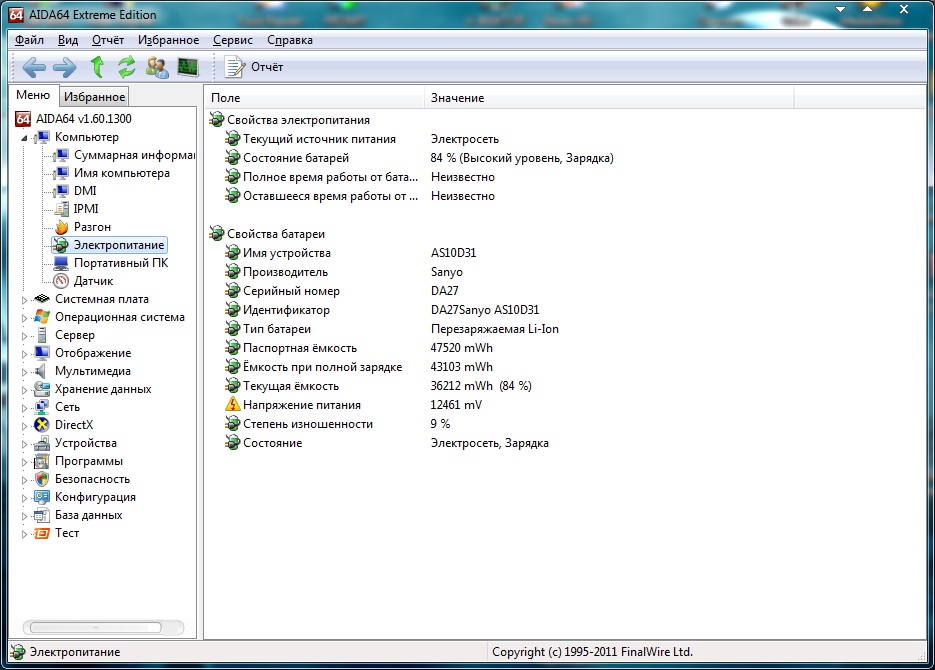Click the Устройства printer icon
The height and width of the screenshot is (670, 935).
pyautogui.click(x=42, y=443)
